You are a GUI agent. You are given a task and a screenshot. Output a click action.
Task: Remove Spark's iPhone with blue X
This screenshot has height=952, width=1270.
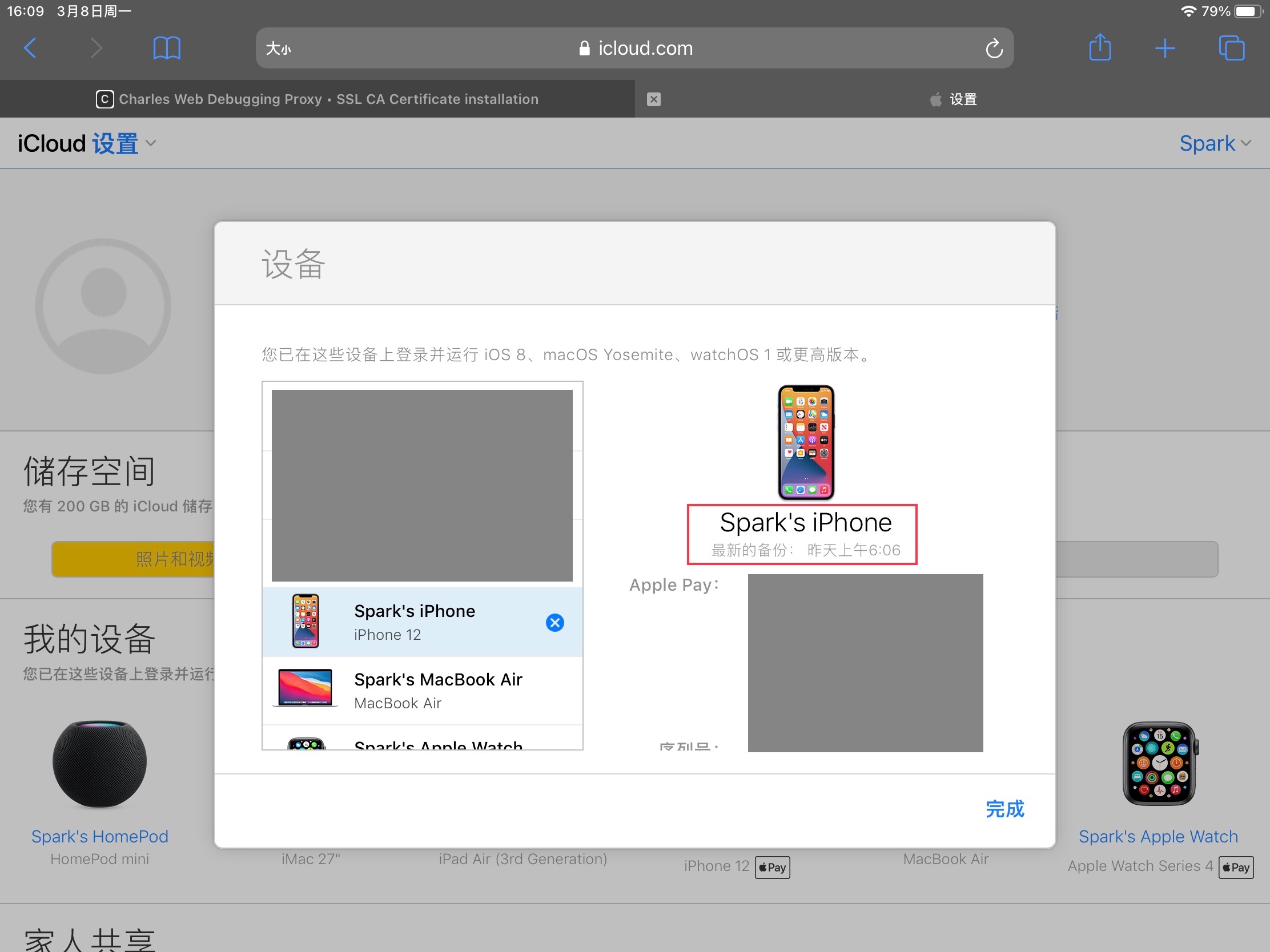point(554,623)
